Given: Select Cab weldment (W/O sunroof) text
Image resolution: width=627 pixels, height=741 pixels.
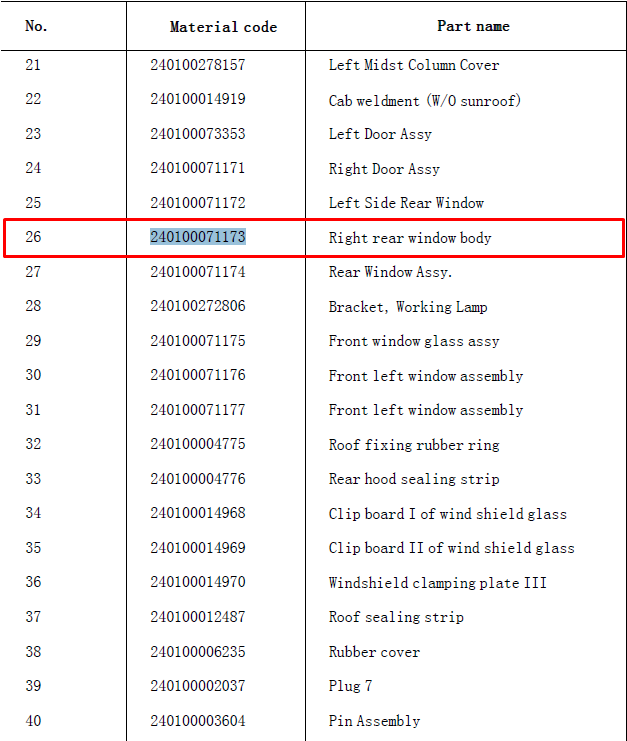Looking at the screenshot, I should click(x=425, y=100).
